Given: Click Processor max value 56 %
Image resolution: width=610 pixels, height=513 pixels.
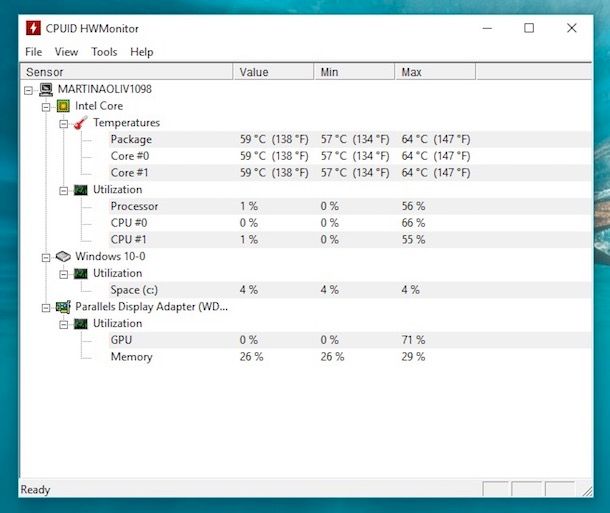Looking at the screenshot, I should point(413,206).
